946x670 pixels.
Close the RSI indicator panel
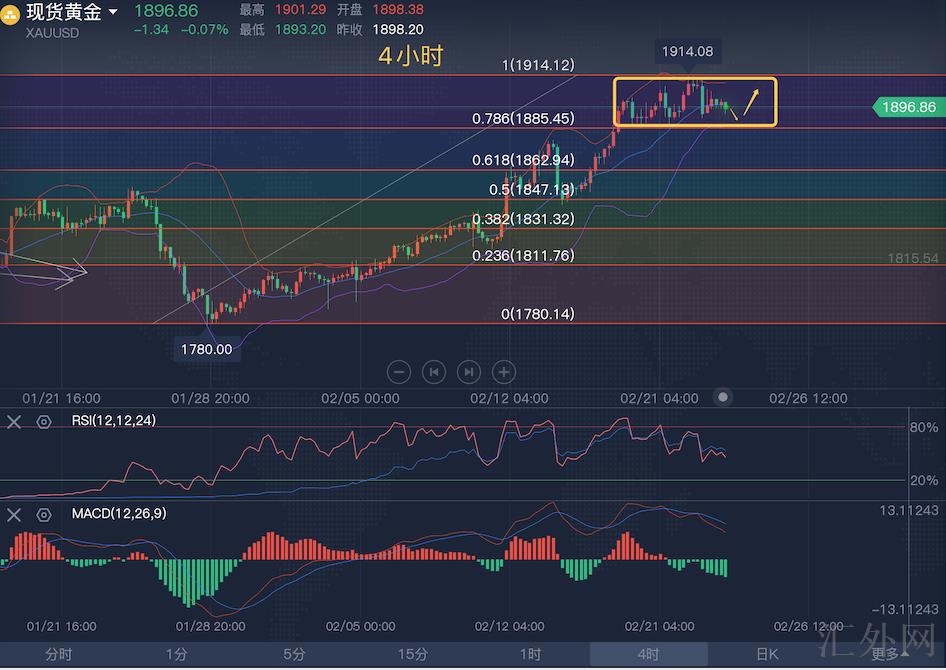[14, 422]
